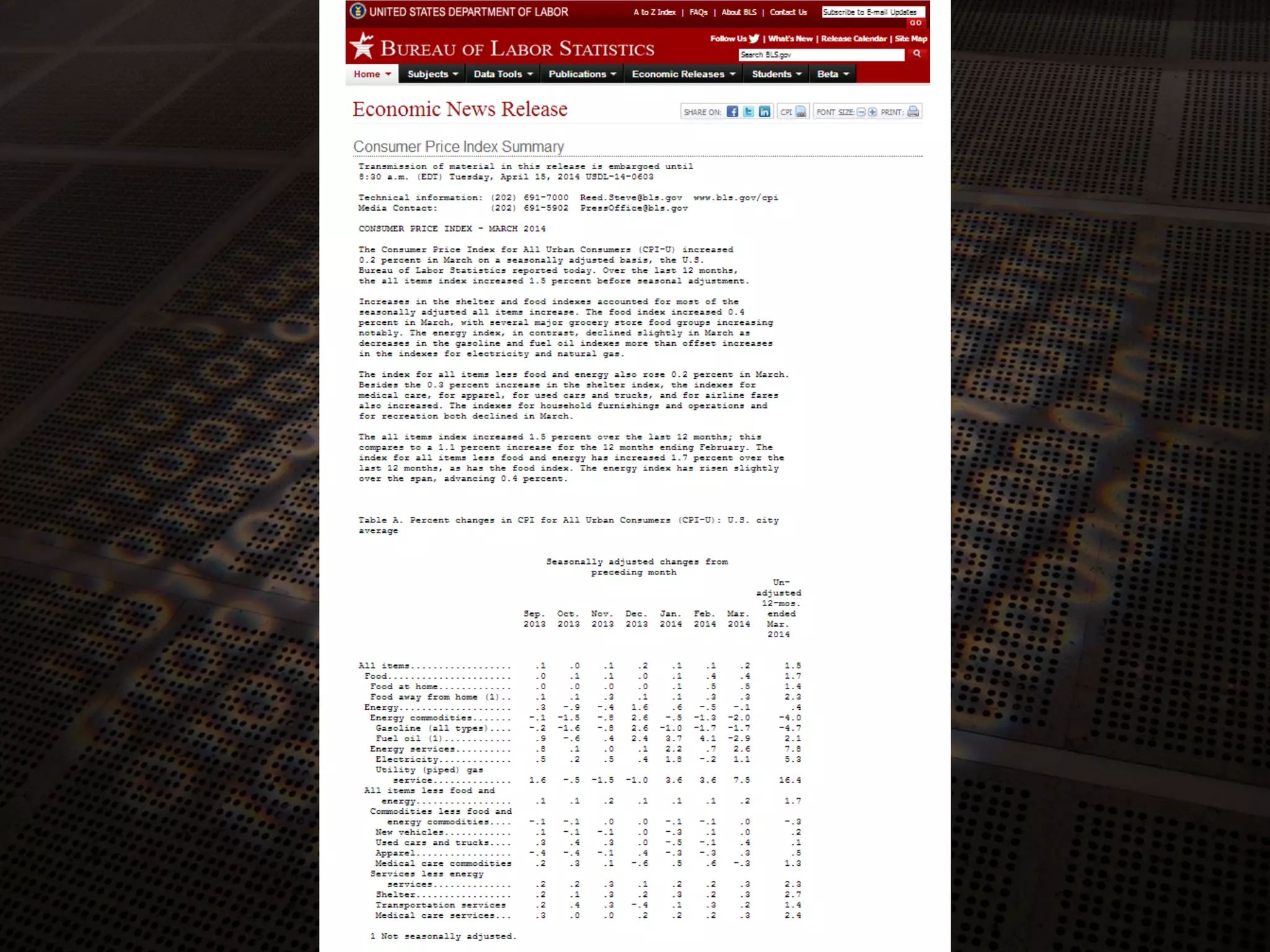Share release on Twitter icon
Image resolution: width=1270 pixels, height=952 pixels.
point(748,112)
